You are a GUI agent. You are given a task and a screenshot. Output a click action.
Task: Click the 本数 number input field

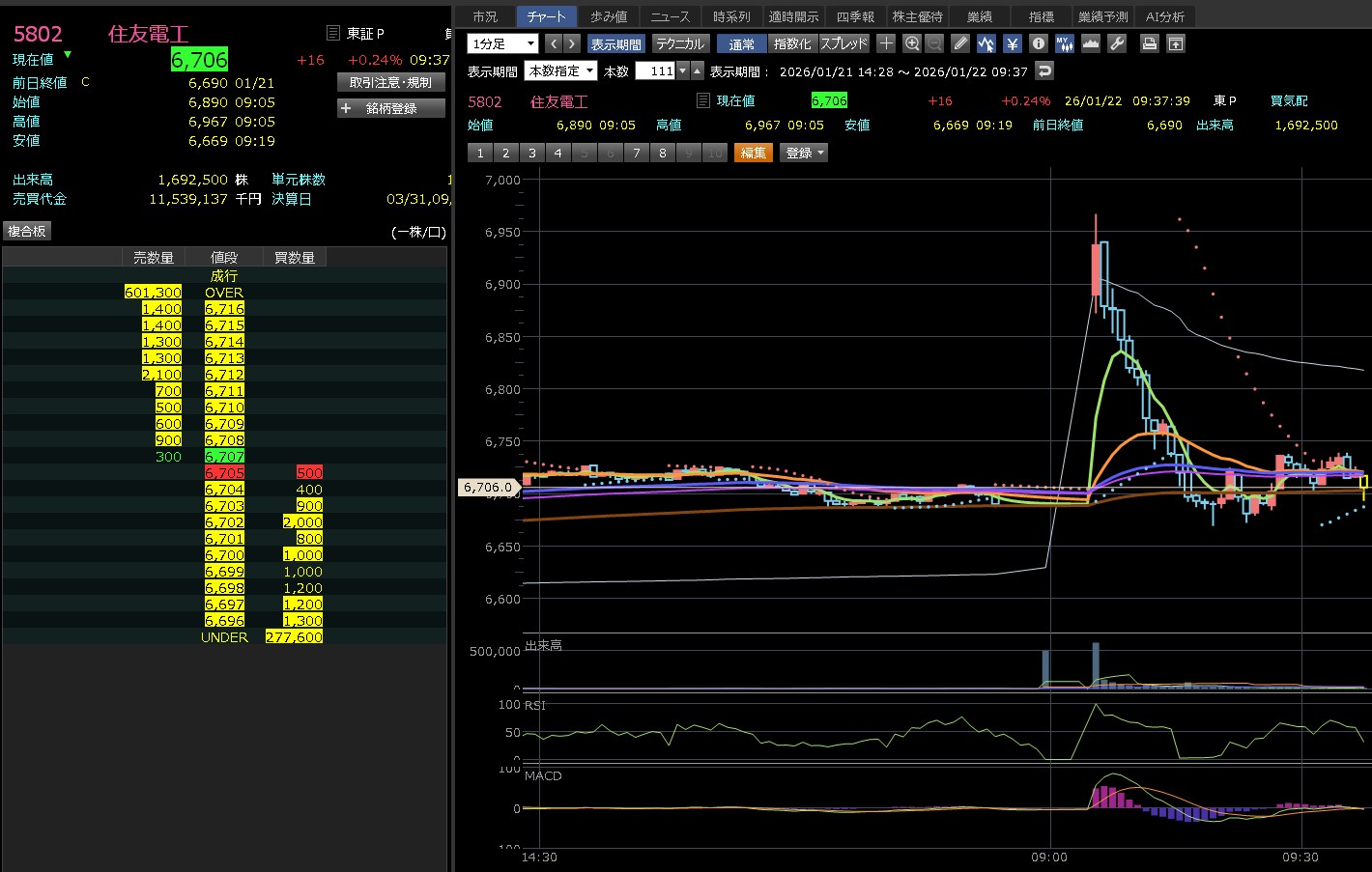(654, 70)
